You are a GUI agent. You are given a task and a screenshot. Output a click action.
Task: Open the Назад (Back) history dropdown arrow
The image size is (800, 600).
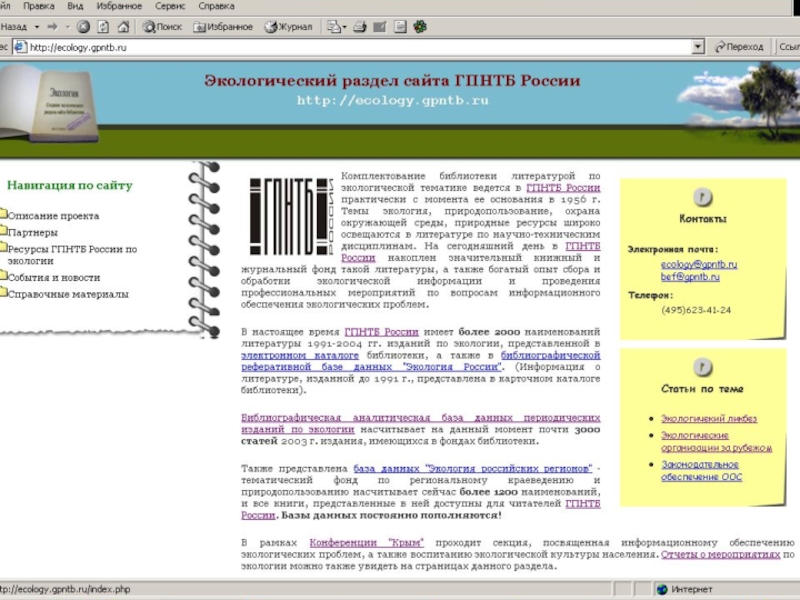[x=38, y=27]
